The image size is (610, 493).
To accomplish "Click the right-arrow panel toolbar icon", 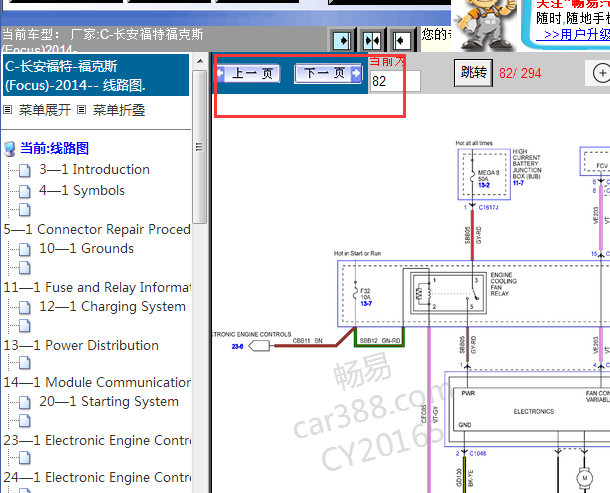I will pyautogui.click(x=342, y=40).
